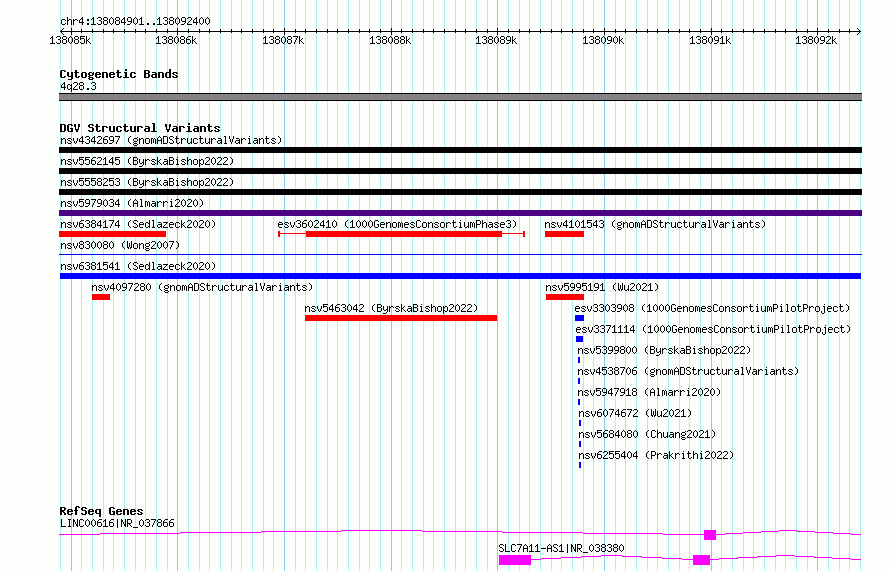The width and height of the screenshot is (890, 571).
Task: Select the red bar under nsv4101543
Action: 564,234
